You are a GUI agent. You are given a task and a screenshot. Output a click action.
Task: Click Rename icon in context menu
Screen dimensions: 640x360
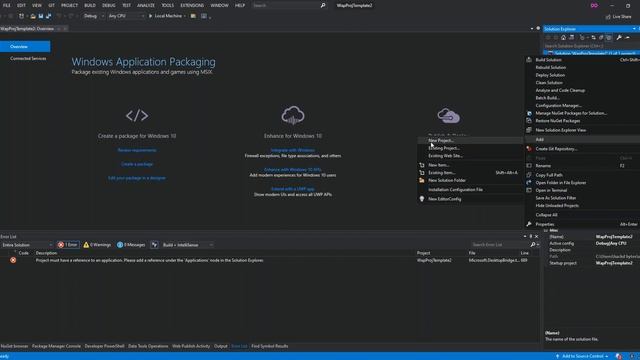pyautogui.click(x=529, y=166)
